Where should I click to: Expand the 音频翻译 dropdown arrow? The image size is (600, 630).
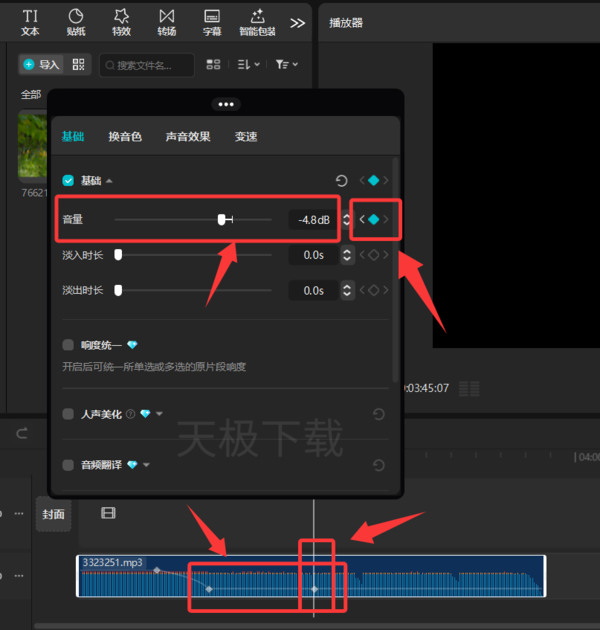click(146, 465)
